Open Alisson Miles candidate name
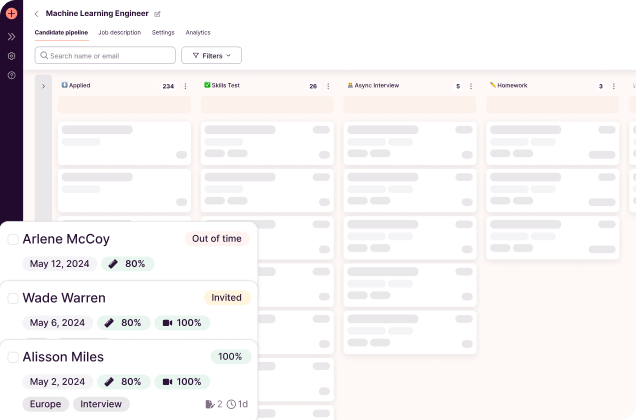This screenshot has width=636, height=420. [63, 357]
